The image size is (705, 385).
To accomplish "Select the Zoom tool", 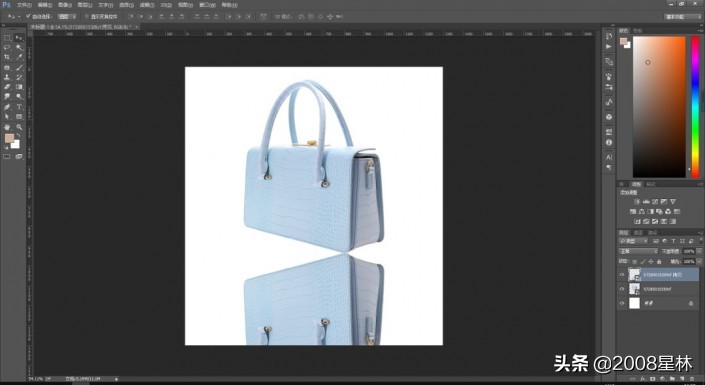I will click(x=19, y=127).
